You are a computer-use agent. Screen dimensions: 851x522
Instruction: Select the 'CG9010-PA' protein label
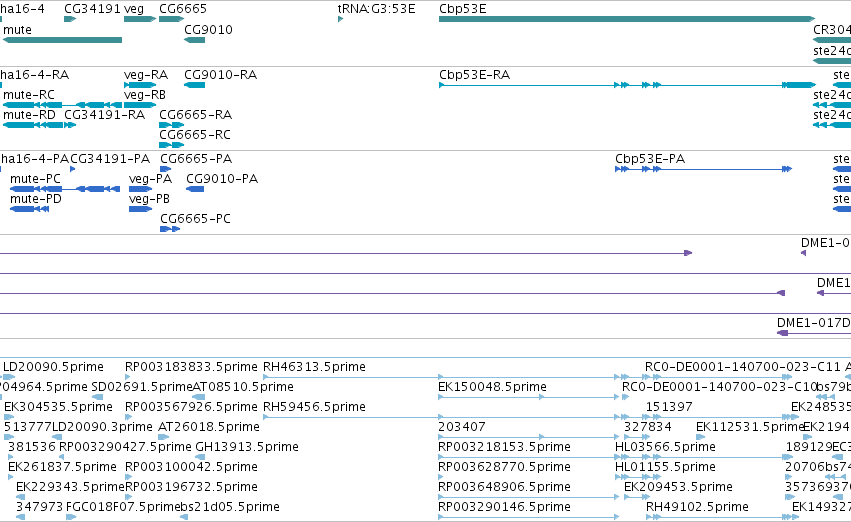coord(222,179)
